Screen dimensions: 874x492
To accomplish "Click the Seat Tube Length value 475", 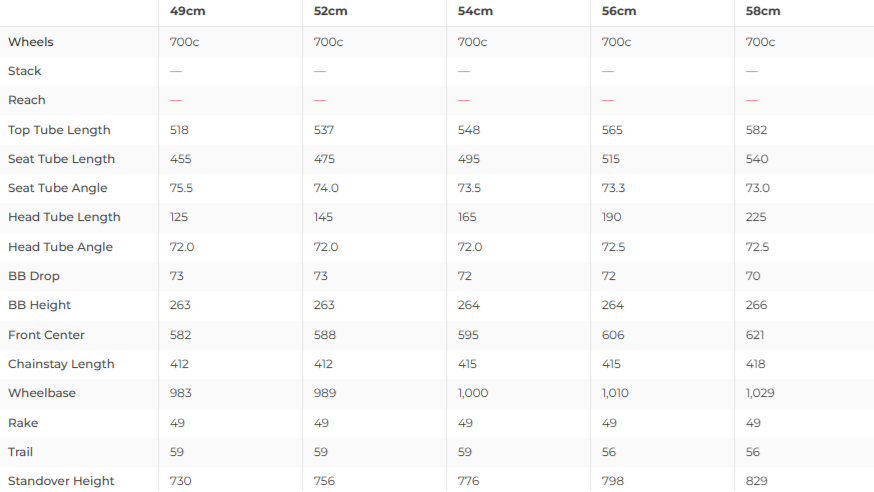I will 324,159.
